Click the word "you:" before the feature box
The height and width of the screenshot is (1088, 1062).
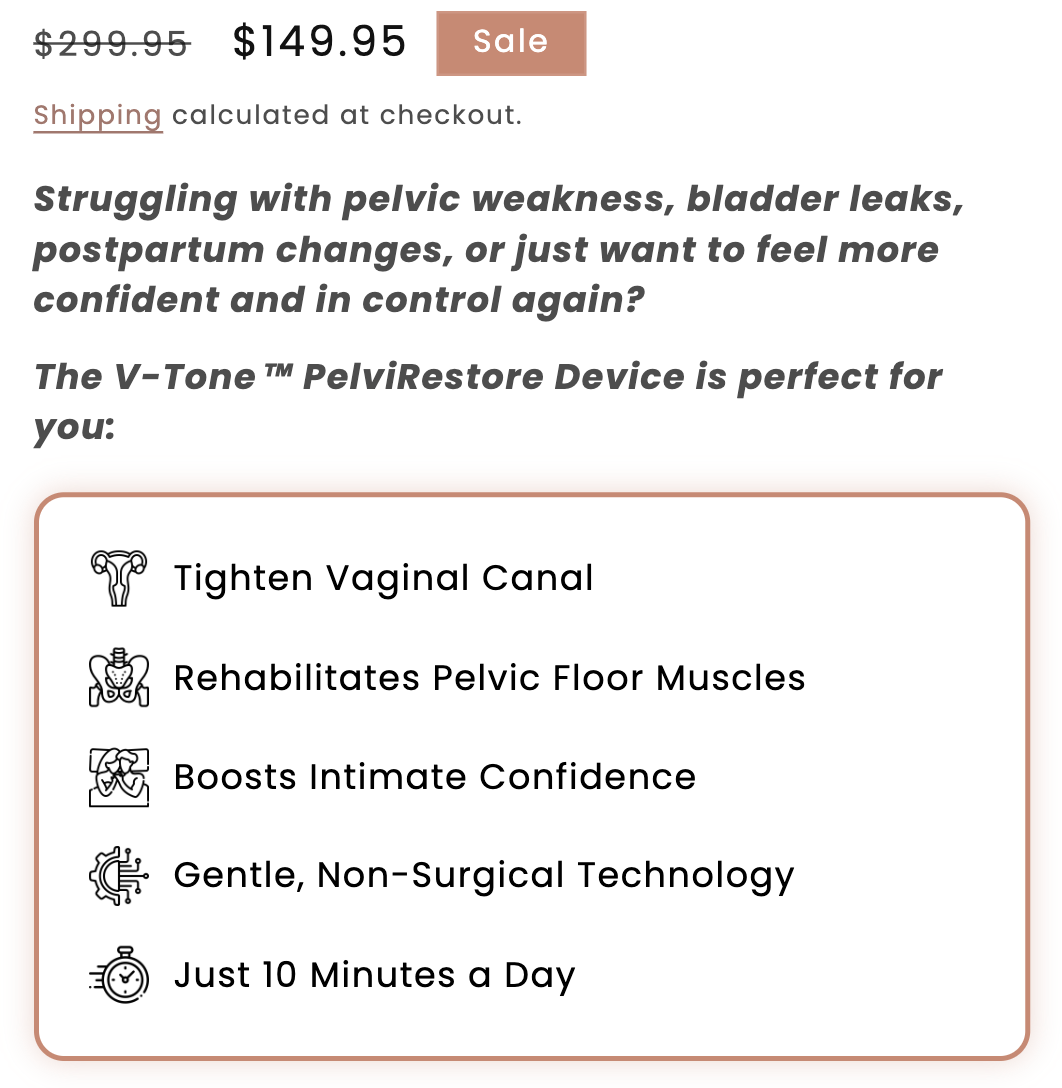pos(75,428)
